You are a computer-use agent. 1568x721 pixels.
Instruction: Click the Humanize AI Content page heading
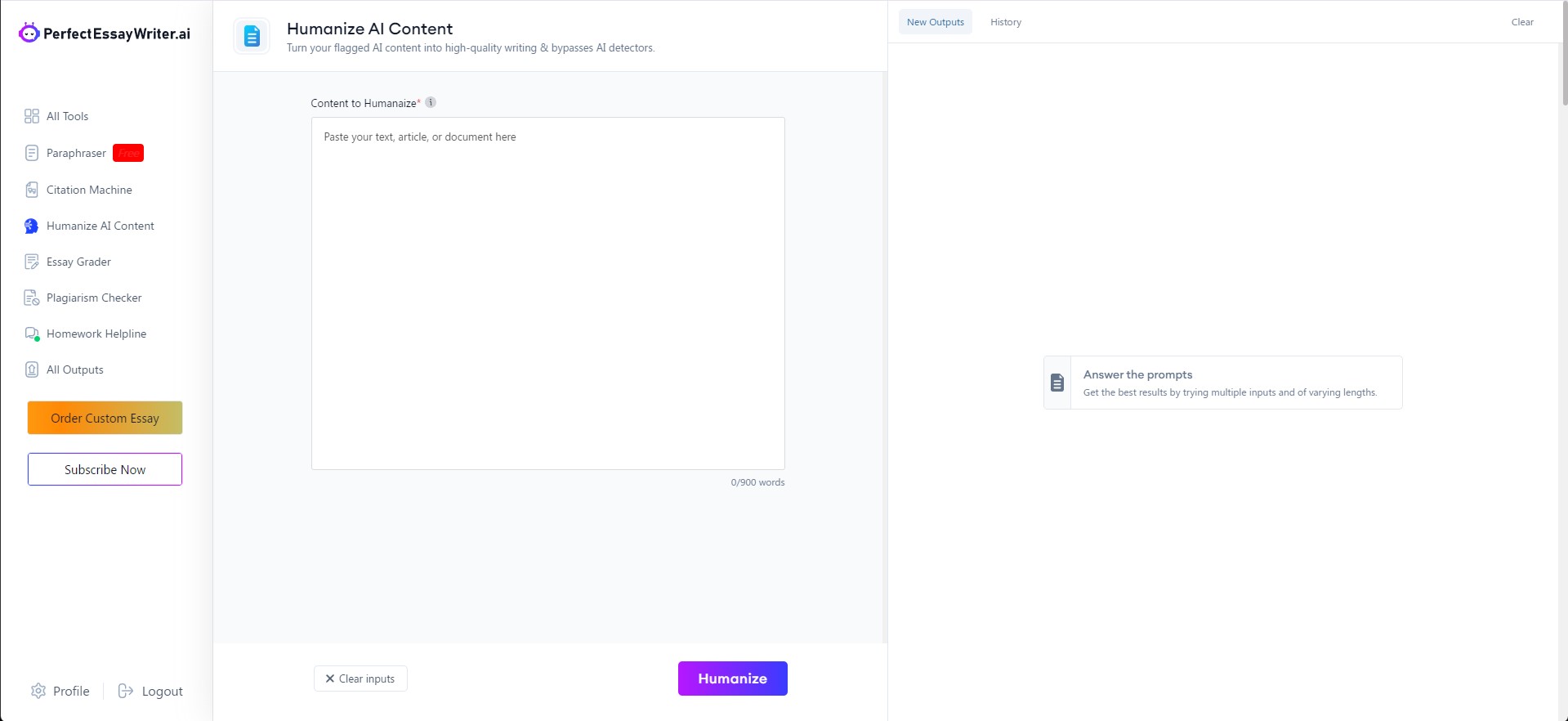(x=369, y=29)
